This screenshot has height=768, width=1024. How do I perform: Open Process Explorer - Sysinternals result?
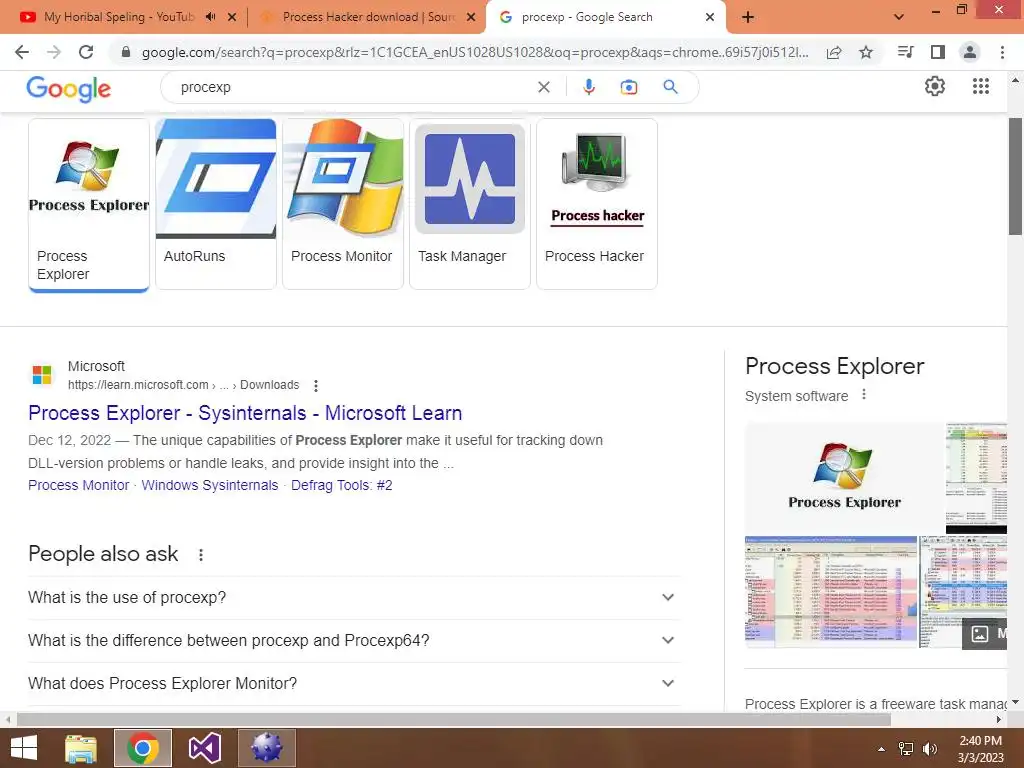click(x=245, y=413)
